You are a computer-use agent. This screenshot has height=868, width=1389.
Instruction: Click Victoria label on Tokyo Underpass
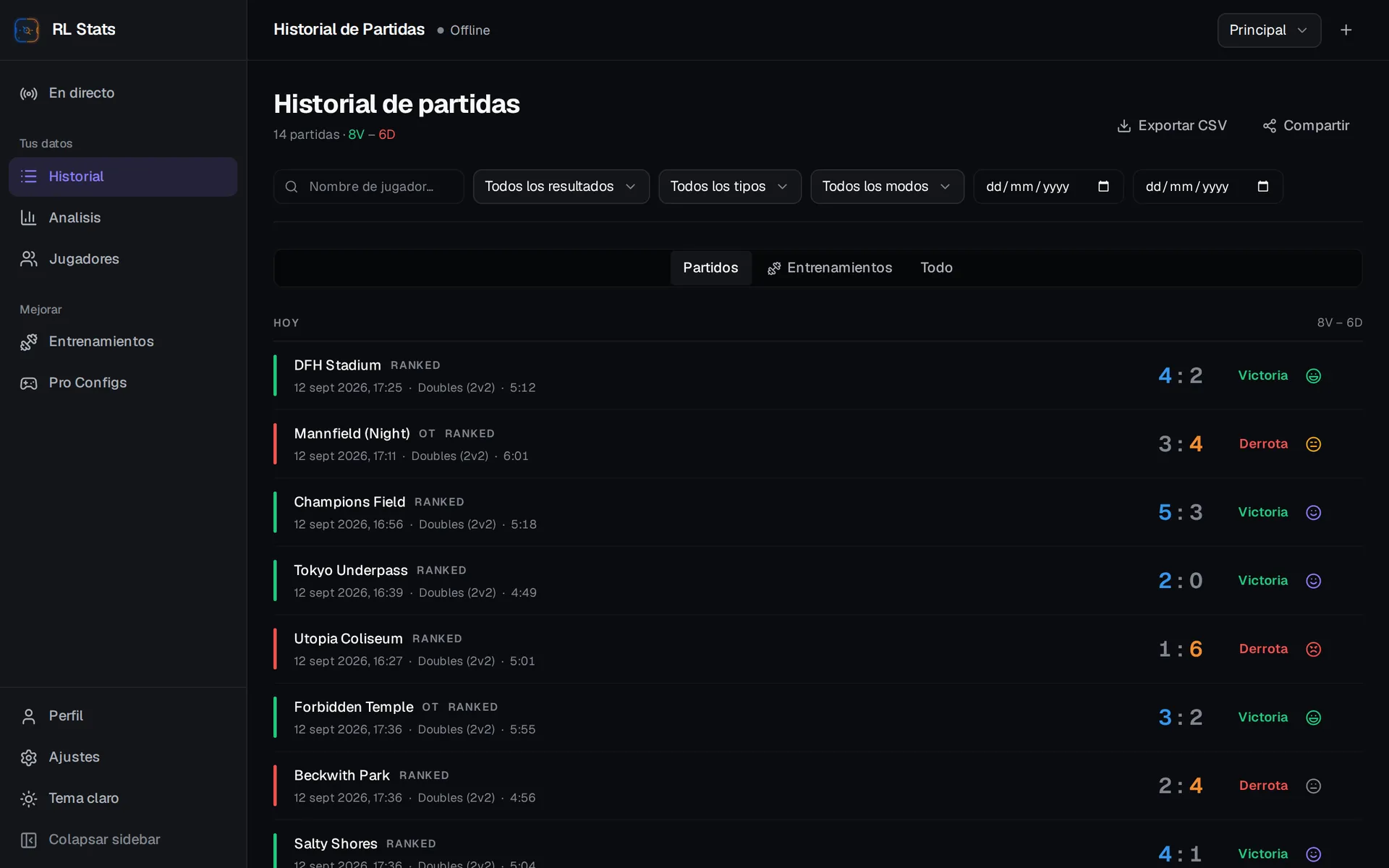(1262, 581)
